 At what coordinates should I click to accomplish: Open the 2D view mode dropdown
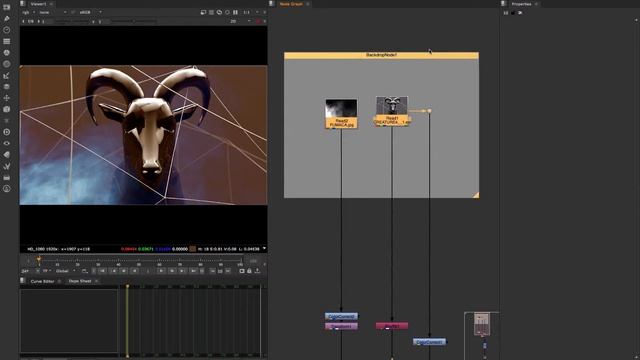(x=241, y=21)
